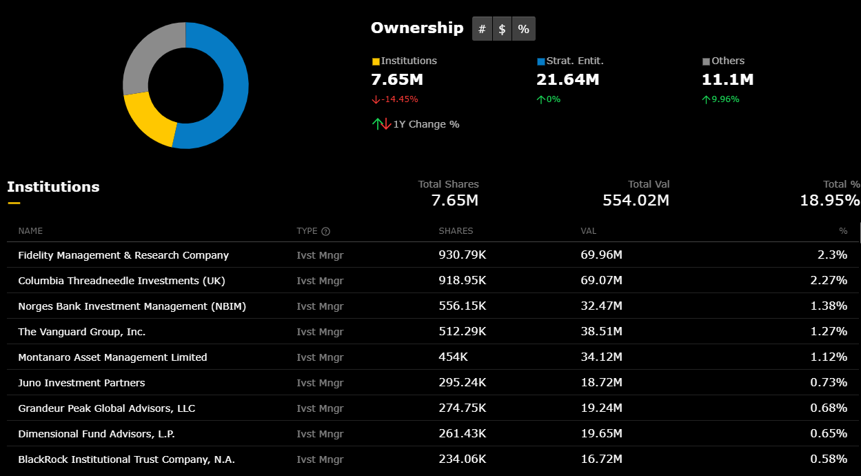The width and height of the screenshot is (861, 476).
Task: Click the 1.38% percentage cell
Action: [829, 306]
